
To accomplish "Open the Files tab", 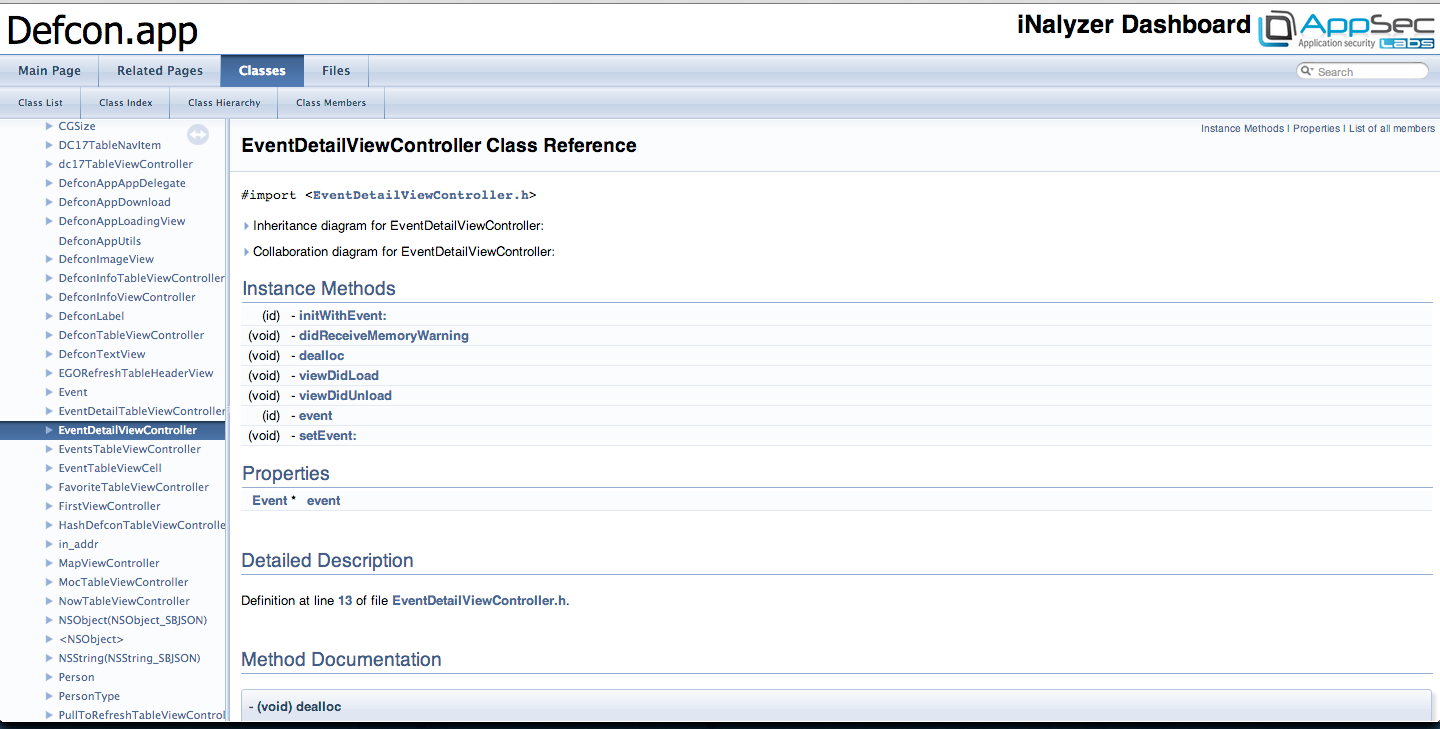I will 336,71.
